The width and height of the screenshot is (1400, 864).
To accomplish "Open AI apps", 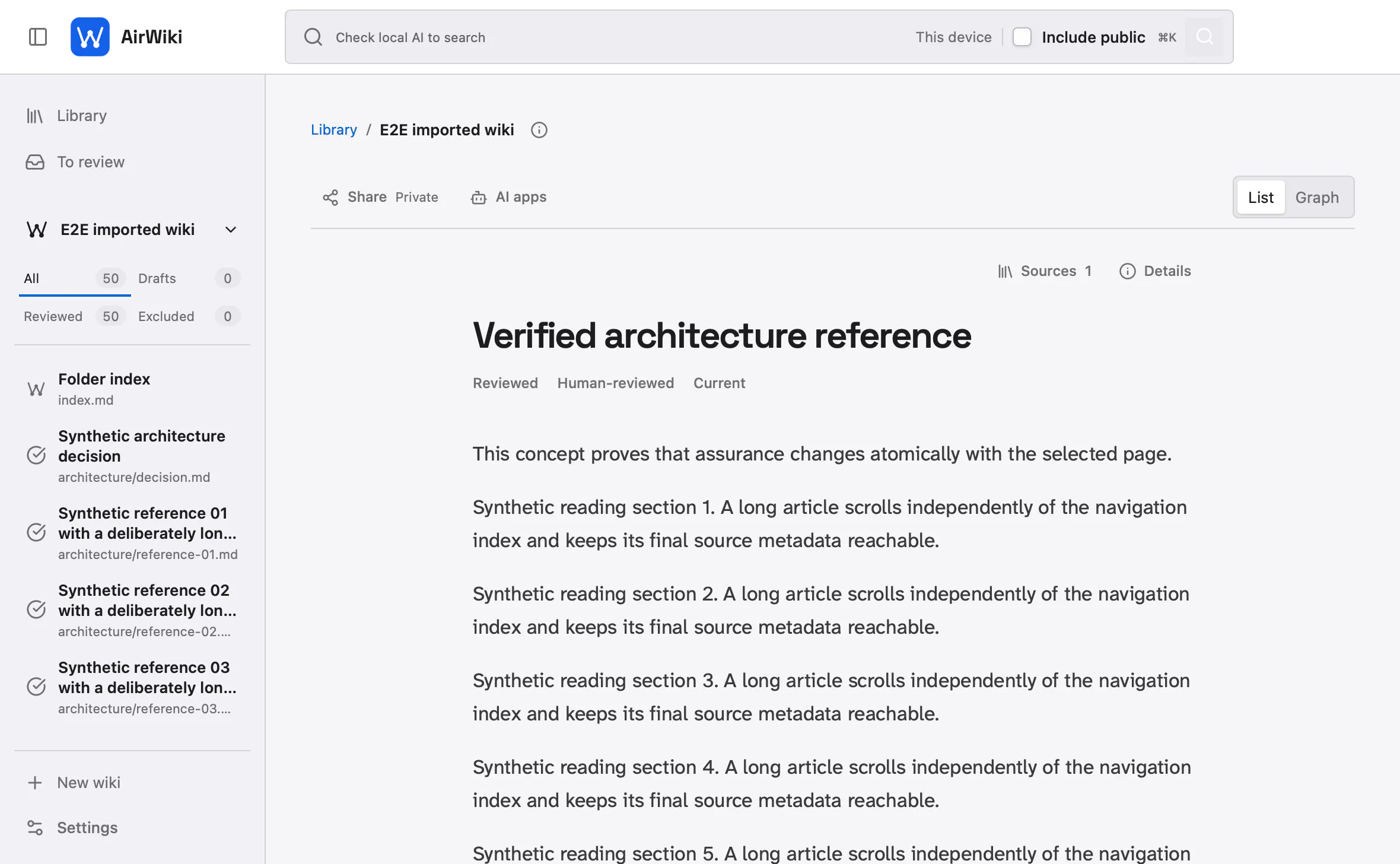I will tap(509, 197).
